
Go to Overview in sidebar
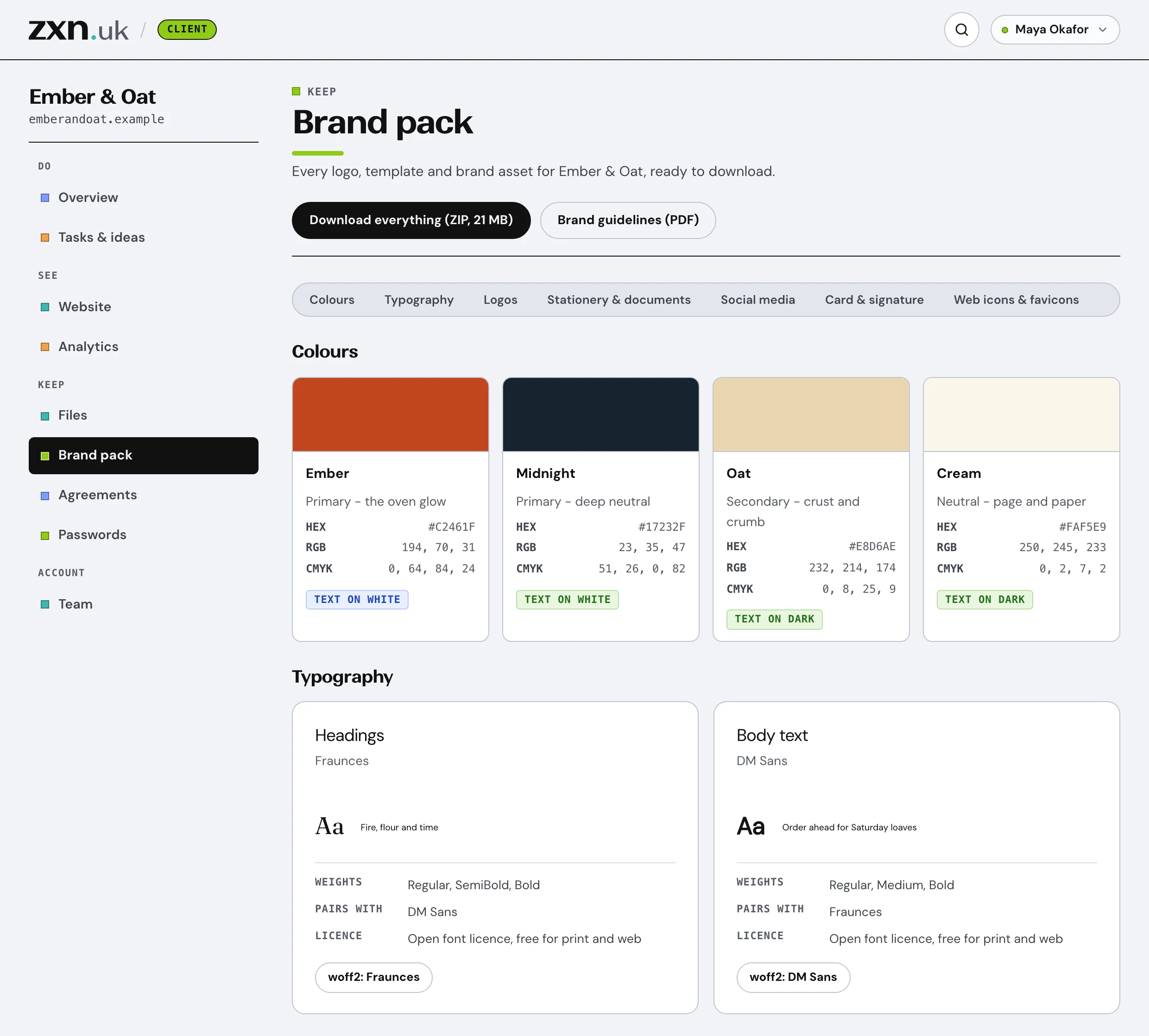[144, 198]
